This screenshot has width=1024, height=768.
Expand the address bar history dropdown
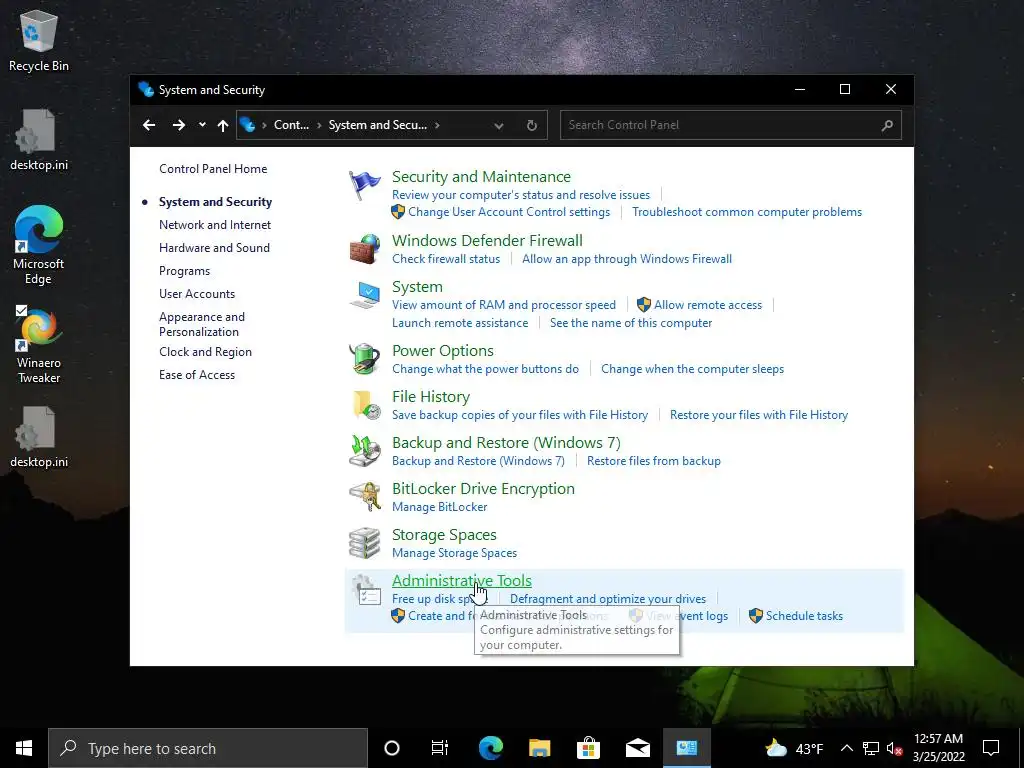click(498, 125)
